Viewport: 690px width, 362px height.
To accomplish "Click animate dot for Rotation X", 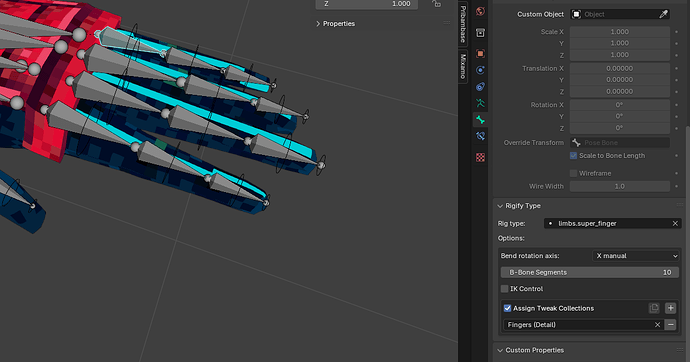I will point(676,105).
